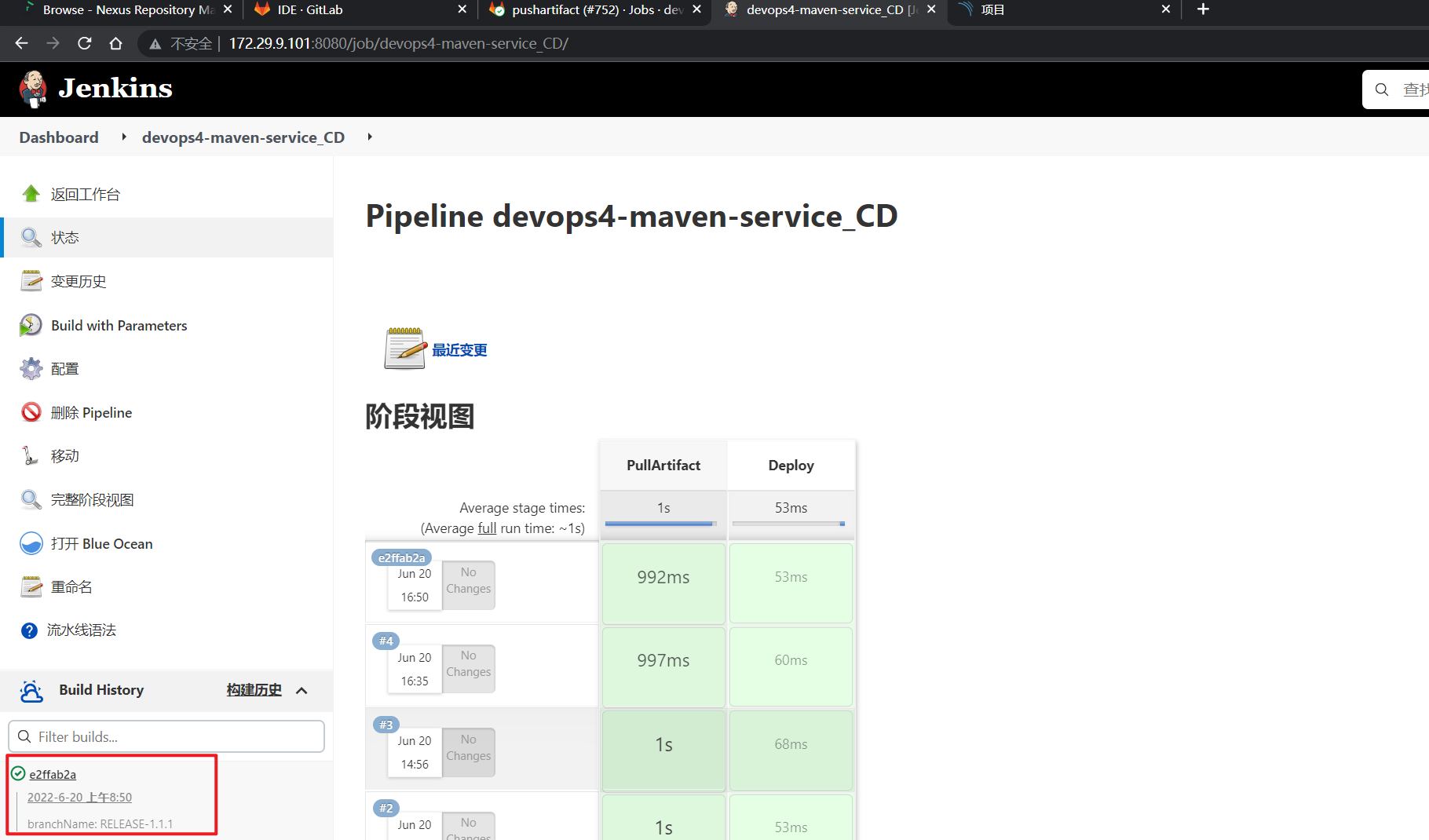Image resolution: width=1429 pixels, height=840 pixels.
Task: Open build e2ffab2a link in Build History
Action: point(53,774)
